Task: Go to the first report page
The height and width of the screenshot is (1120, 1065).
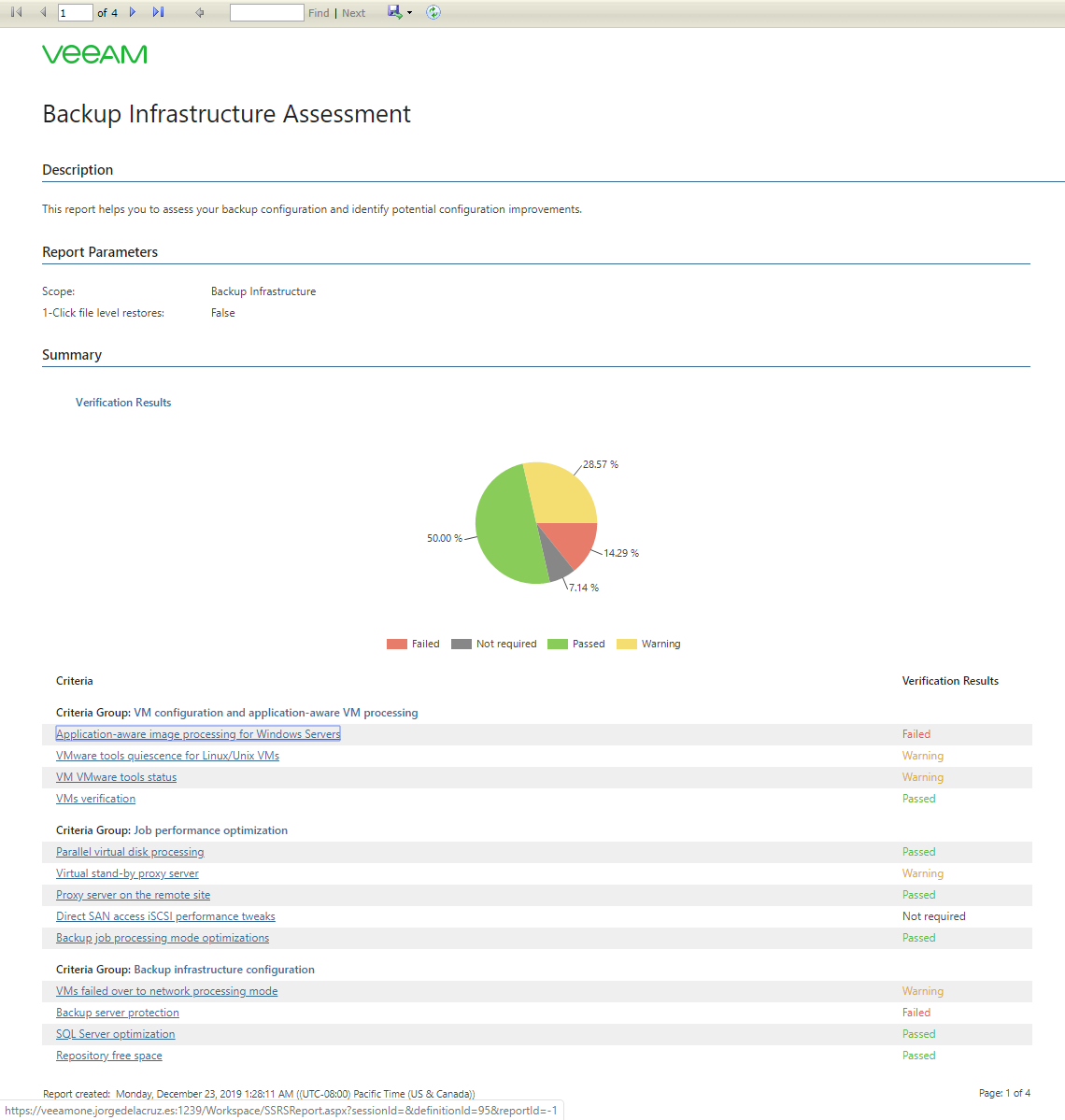Action: [x=17, y=12]
